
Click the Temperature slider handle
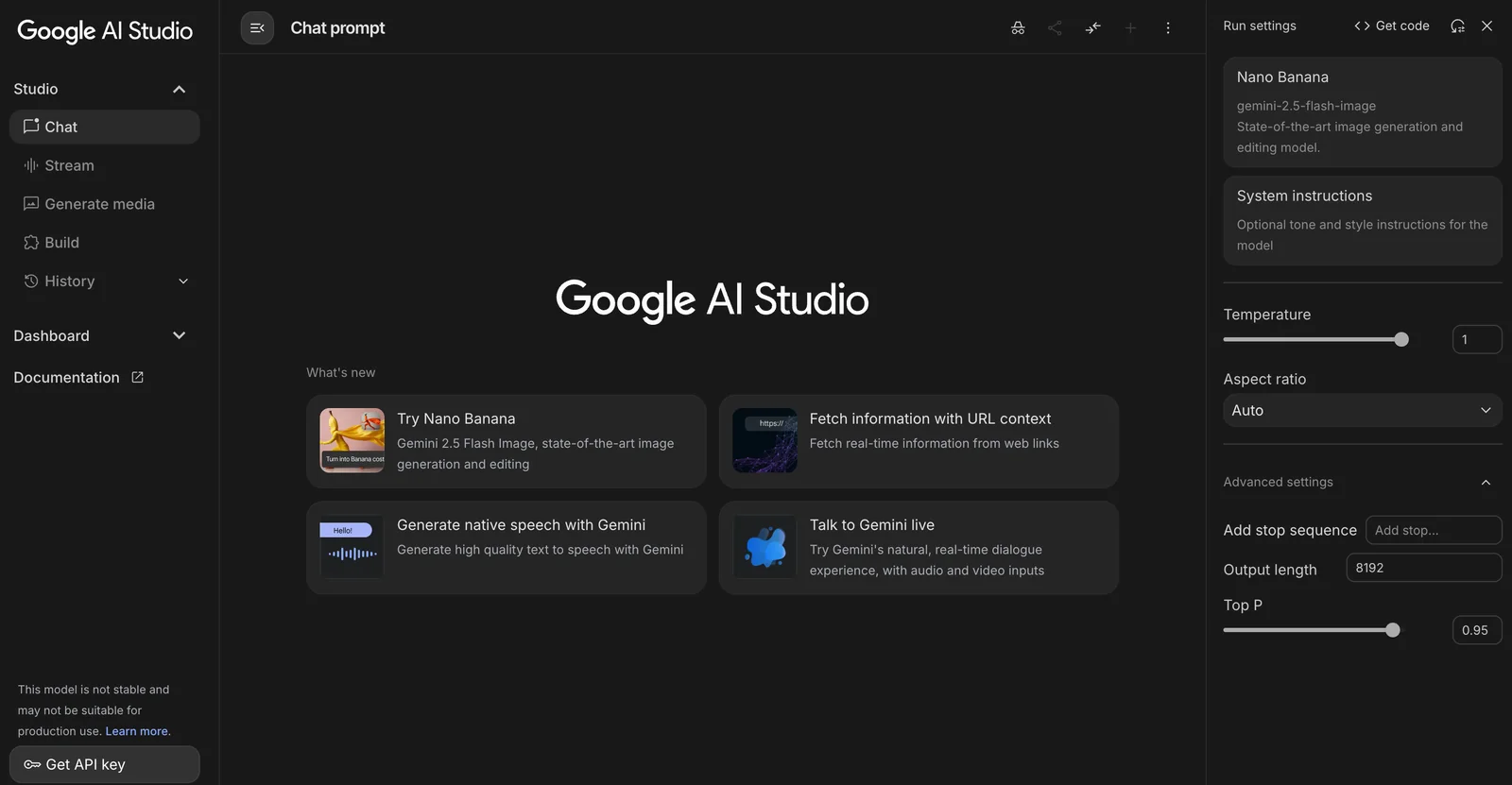pos(1401,340)
